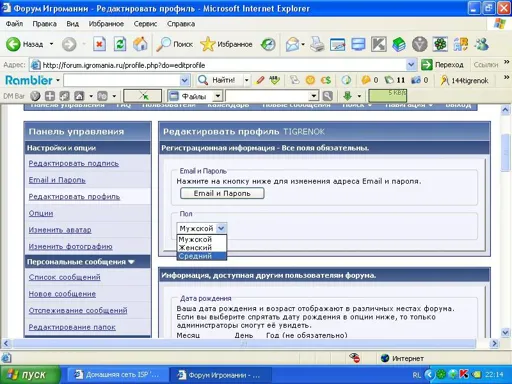This screenshot has height=384, width=512.
Task: Print the page with printer icon
Action: click(317, 44)
